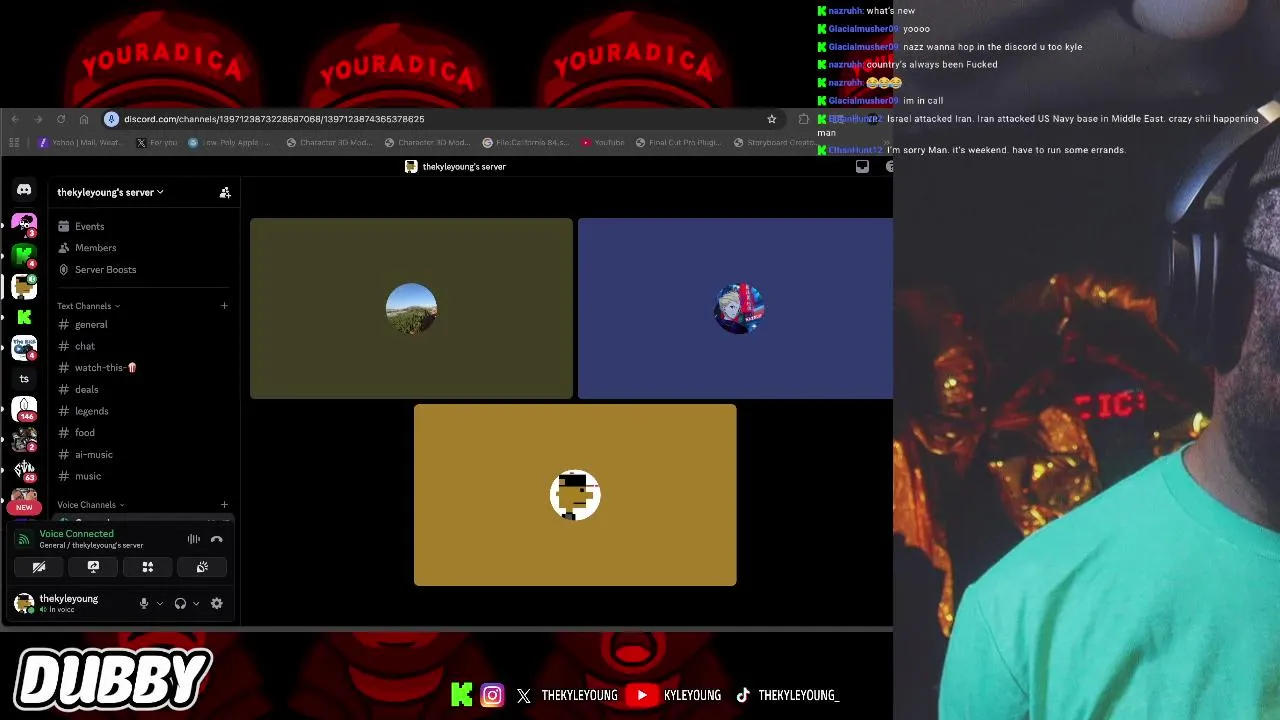
Task: Start an activity button
Action: pos(147,567)
